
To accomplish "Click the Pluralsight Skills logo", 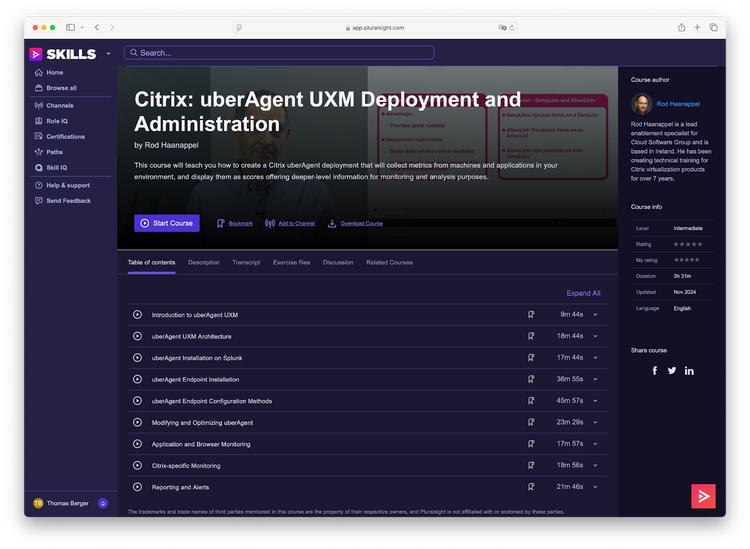I will point(63,54).
